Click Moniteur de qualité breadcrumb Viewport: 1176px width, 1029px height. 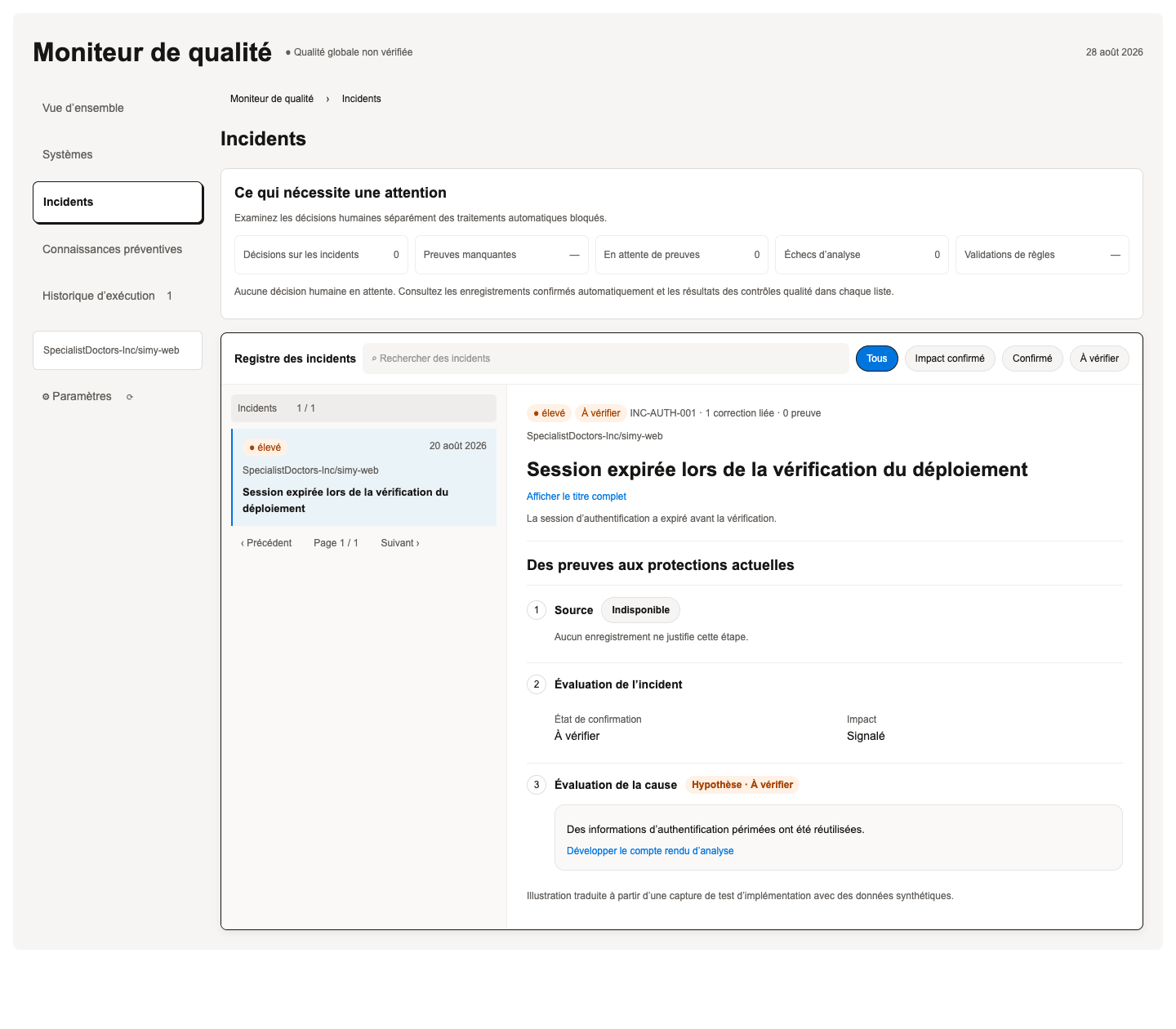tap(272, 99)
